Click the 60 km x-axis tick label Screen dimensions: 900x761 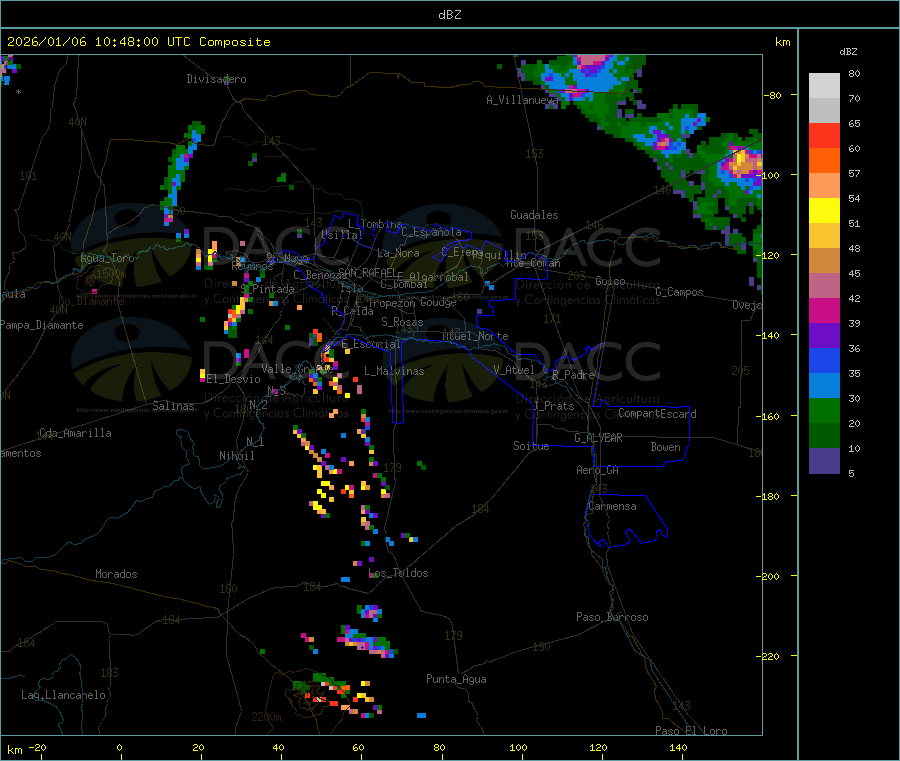point(358,747)
